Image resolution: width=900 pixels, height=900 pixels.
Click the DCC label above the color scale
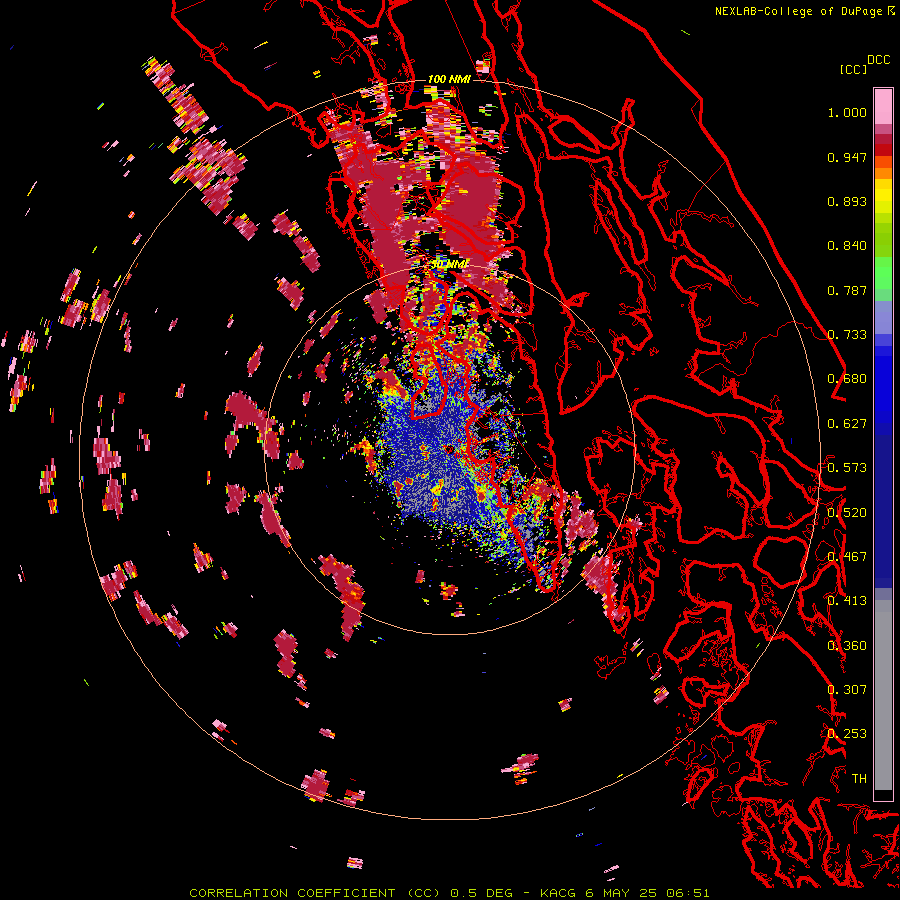click(878, 60)
